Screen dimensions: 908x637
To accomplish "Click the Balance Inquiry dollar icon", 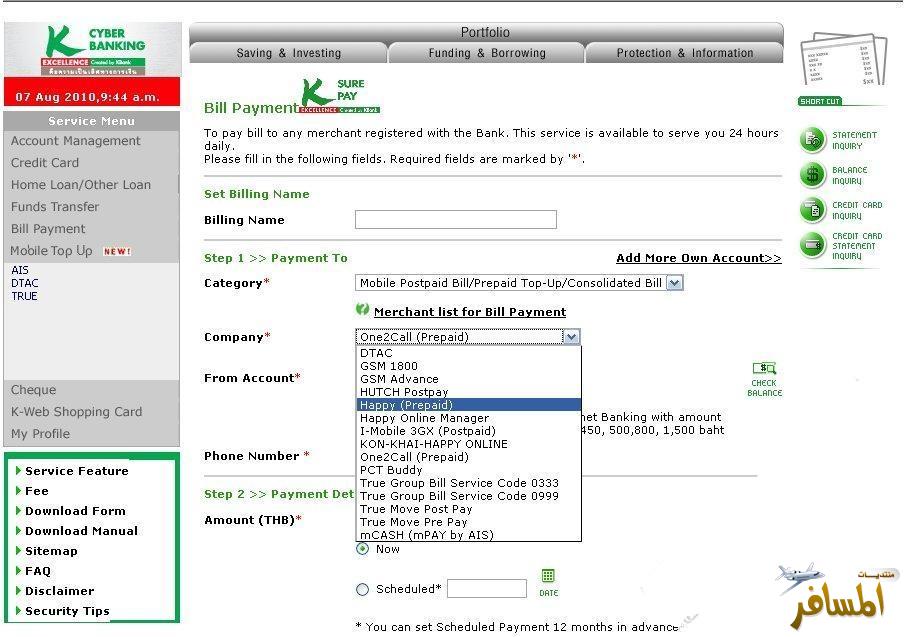I will click(812, 175).
